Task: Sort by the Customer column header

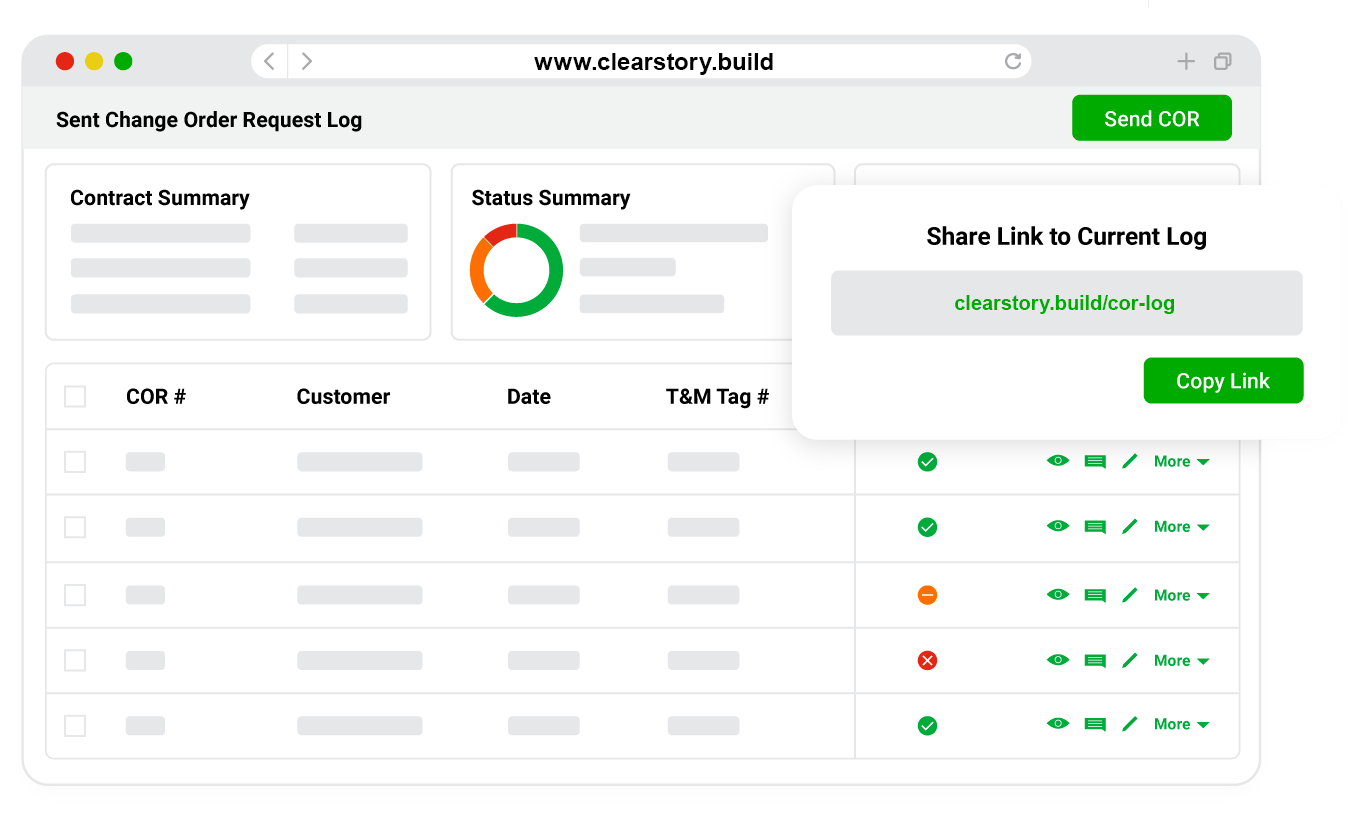Action: tap(343, 397)
